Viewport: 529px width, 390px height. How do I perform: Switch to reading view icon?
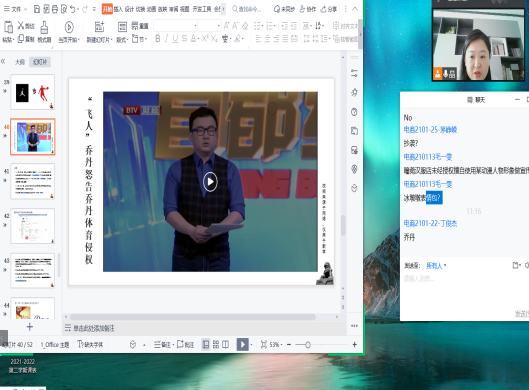click(x=225, y=344)
